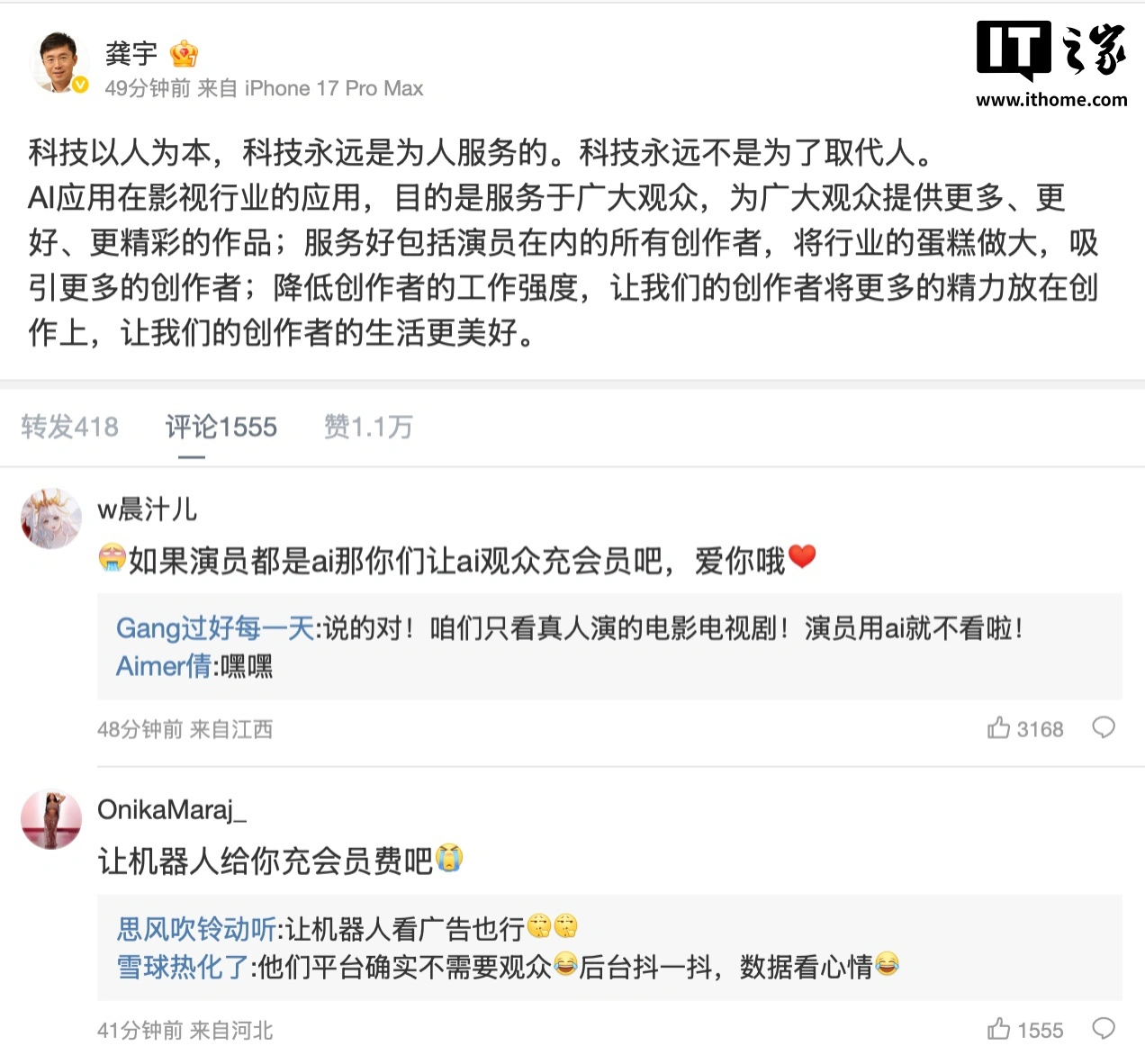Screen dimensions: 1145x1064
Task: Switch to the 转发418 tab
Action: [x=70, y=427]
